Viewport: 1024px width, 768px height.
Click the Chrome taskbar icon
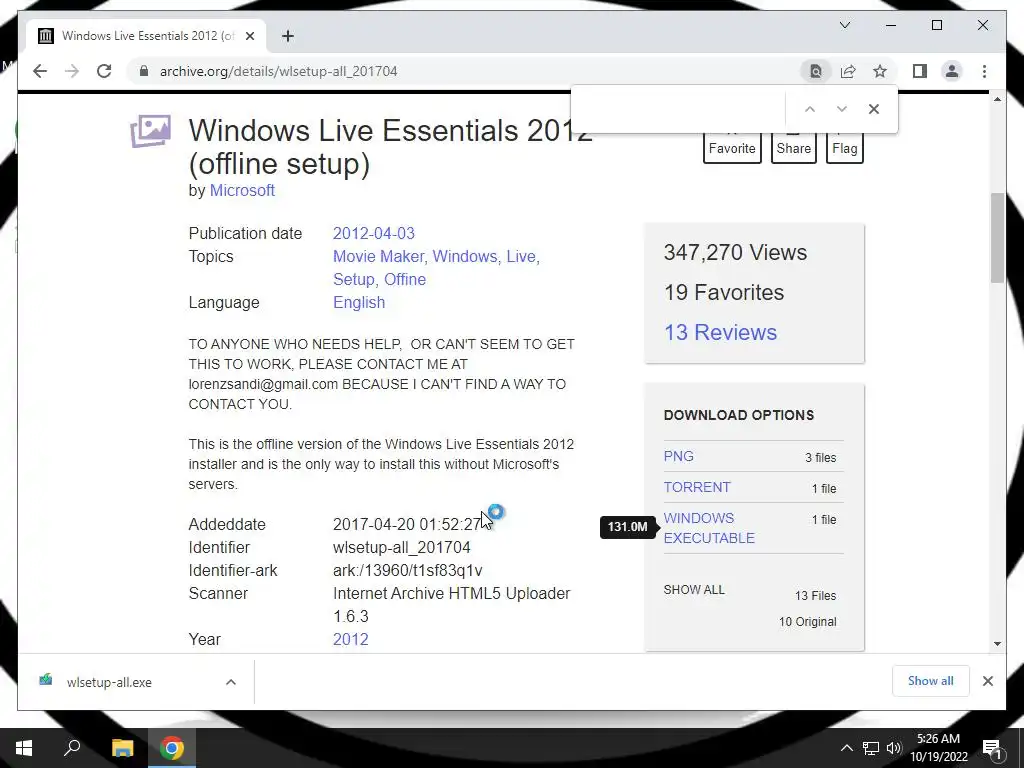[172, 748]
